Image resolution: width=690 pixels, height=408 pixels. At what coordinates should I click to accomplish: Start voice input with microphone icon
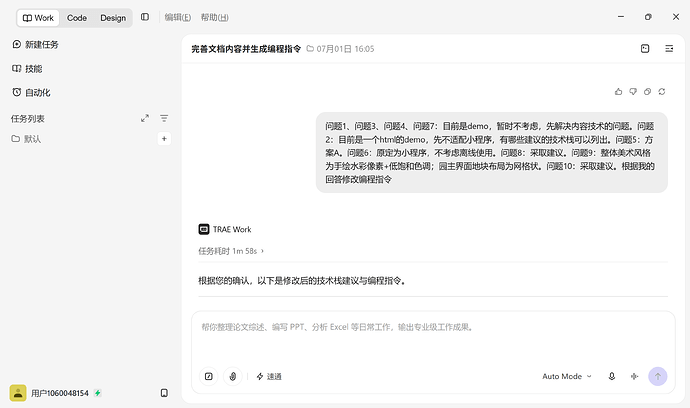coord(612,376)
